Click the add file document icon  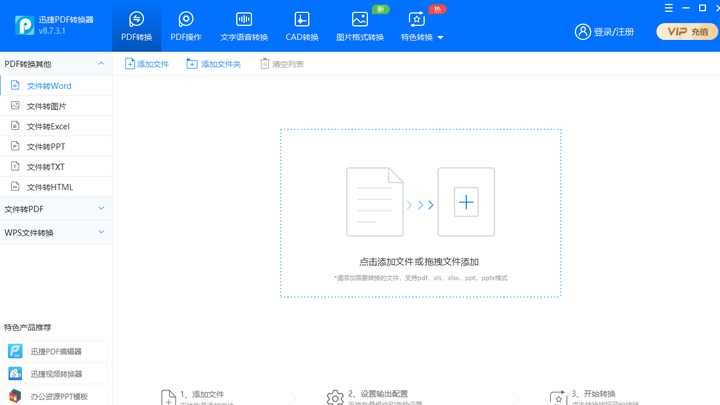point(130,64)
